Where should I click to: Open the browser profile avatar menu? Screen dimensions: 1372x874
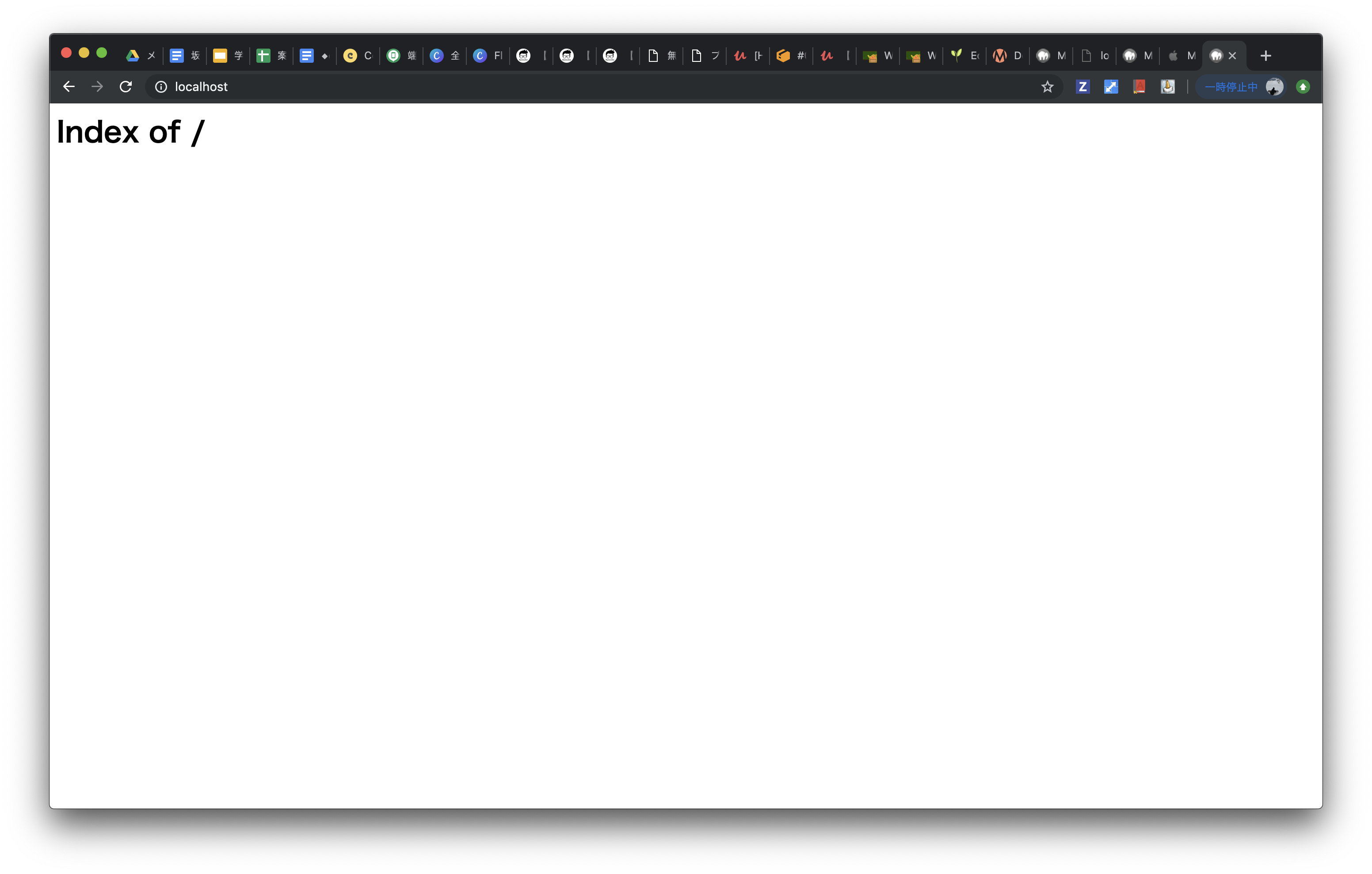point(1275,87)
